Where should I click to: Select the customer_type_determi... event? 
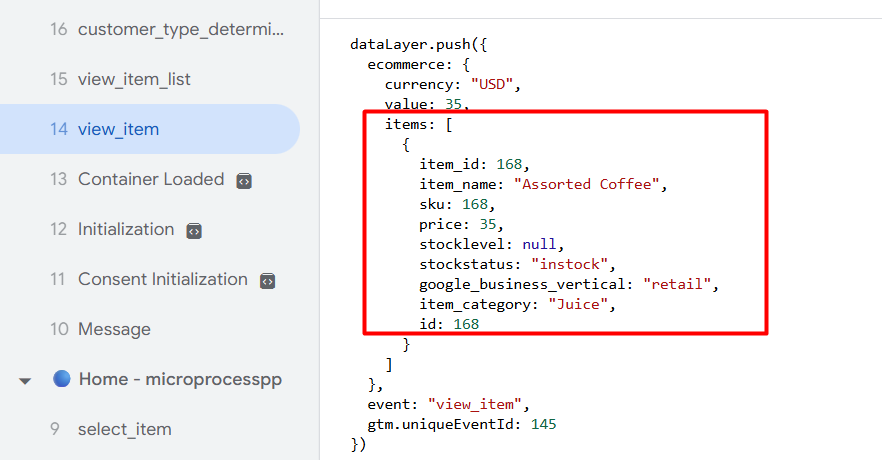click(180, 29)
